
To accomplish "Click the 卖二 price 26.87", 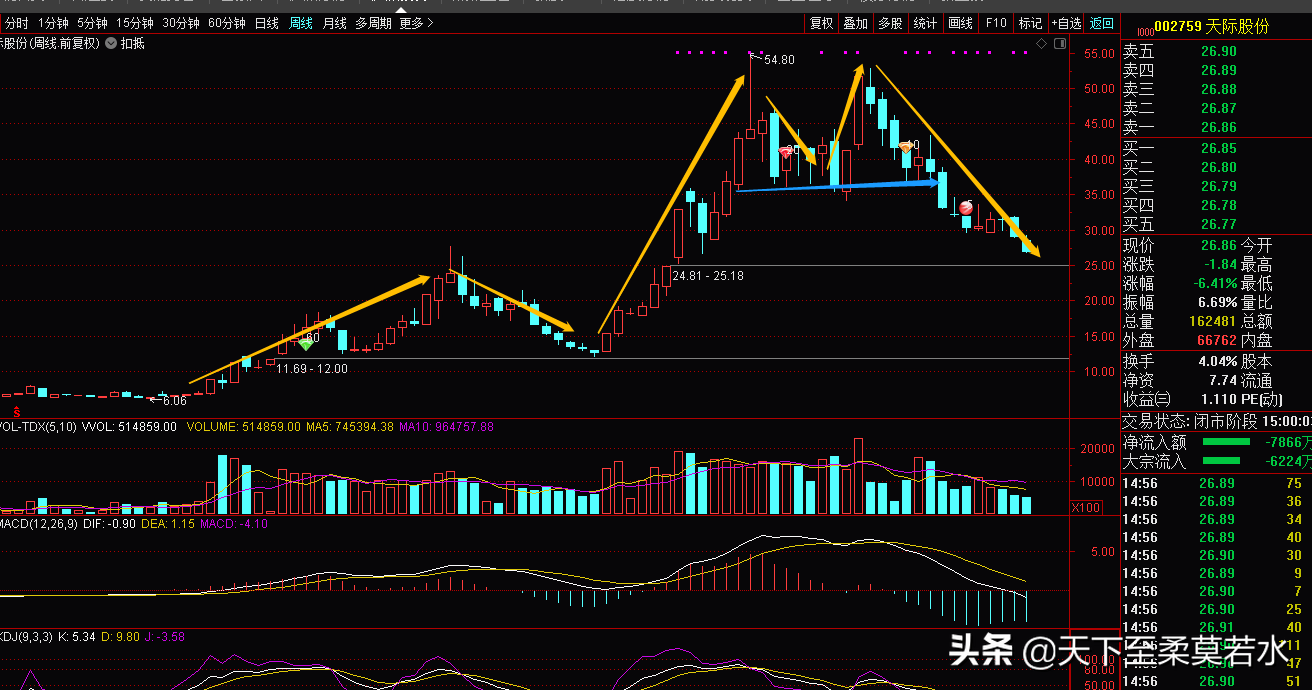I will point(1219,109).
